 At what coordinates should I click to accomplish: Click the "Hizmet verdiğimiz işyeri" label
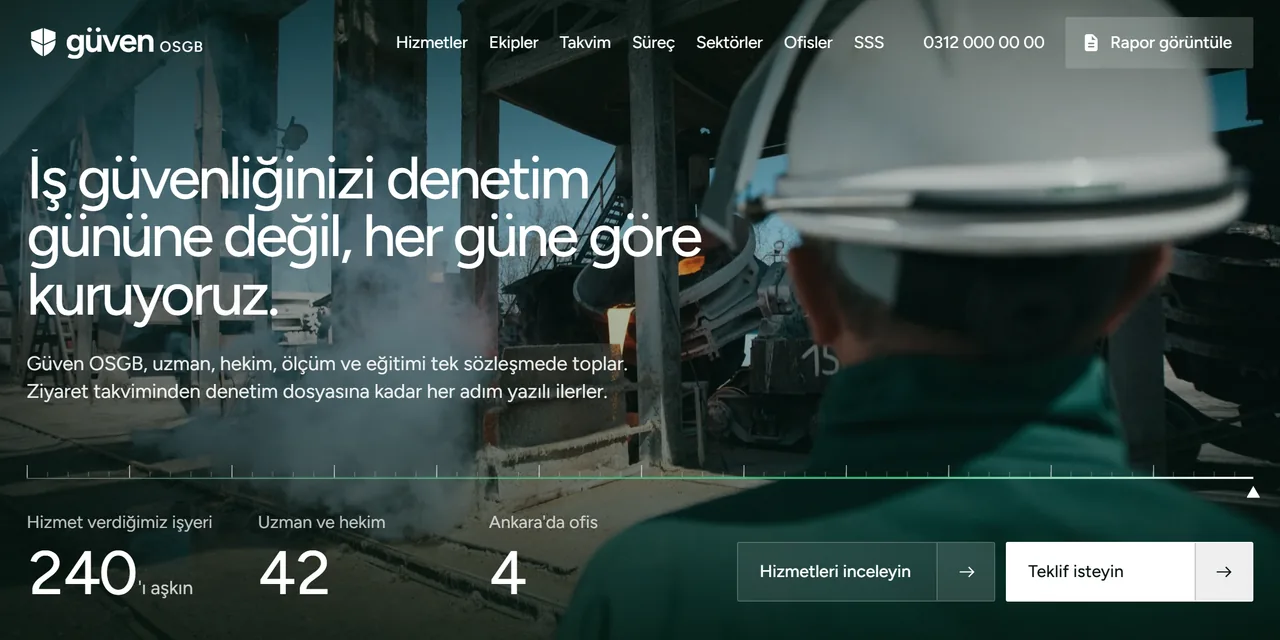(120, 522)
